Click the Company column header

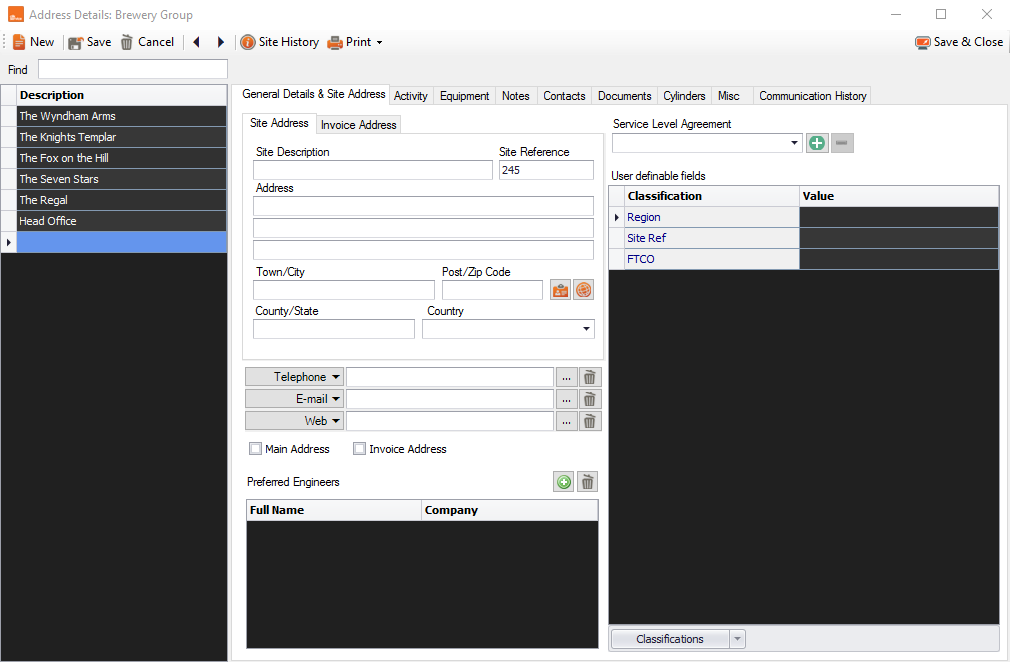point(510,510)
